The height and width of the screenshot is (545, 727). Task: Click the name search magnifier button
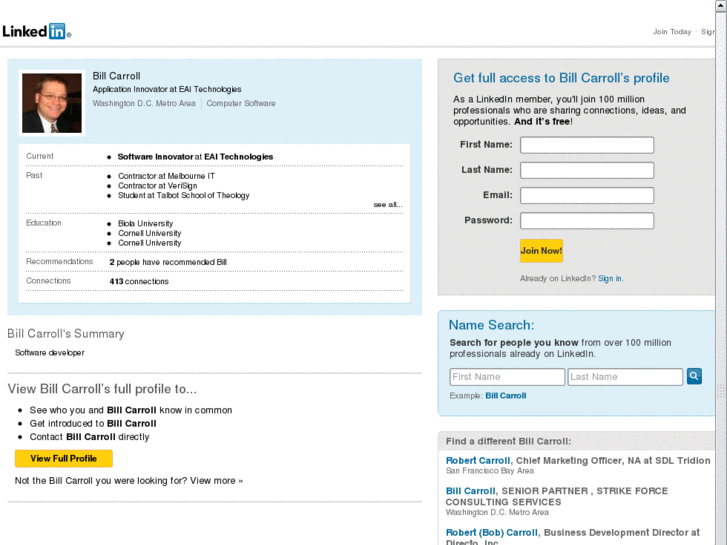694,376
